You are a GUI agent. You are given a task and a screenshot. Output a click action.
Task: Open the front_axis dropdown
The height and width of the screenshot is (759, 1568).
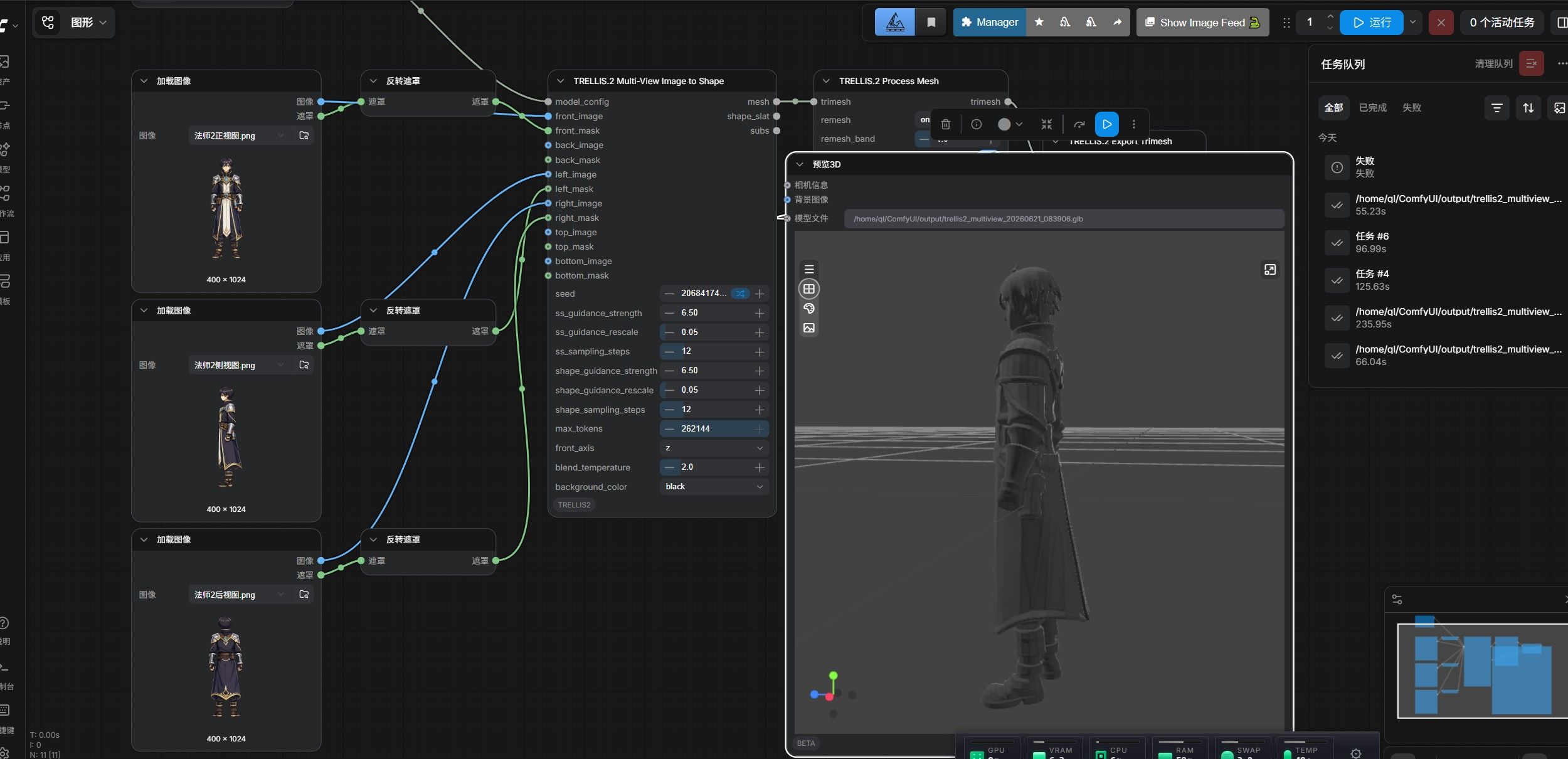click(x=714, y=448)
